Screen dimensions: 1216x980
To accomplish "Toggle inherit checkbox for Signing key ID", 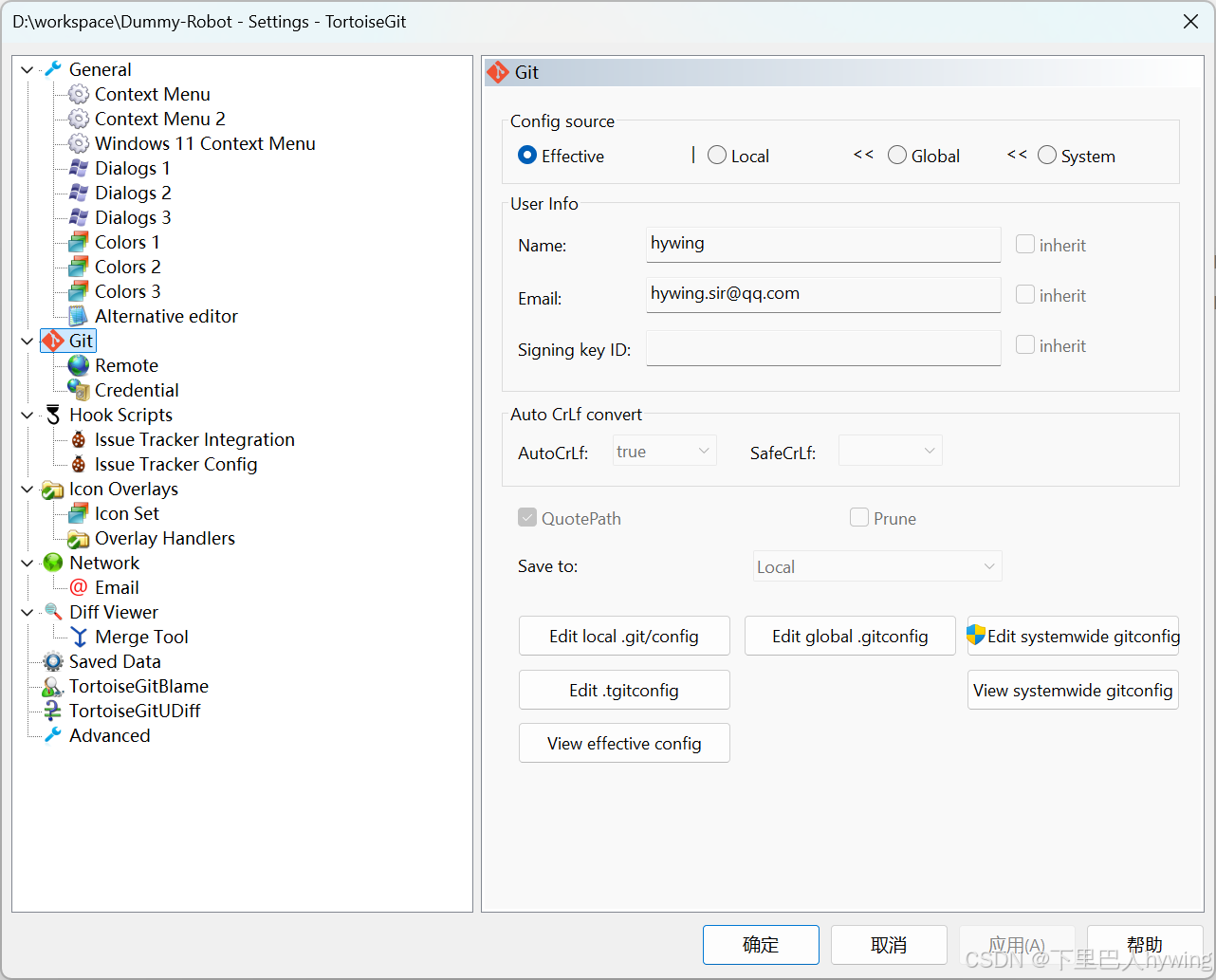I will (1025, 344).
